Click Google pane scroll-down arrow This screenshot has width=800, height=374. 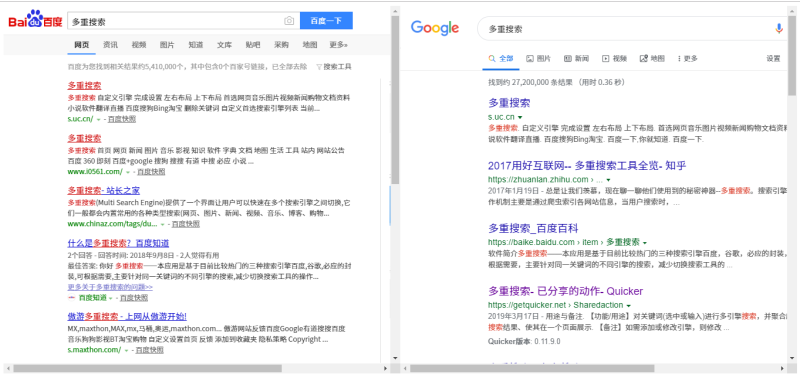click(x=792, y=359)
